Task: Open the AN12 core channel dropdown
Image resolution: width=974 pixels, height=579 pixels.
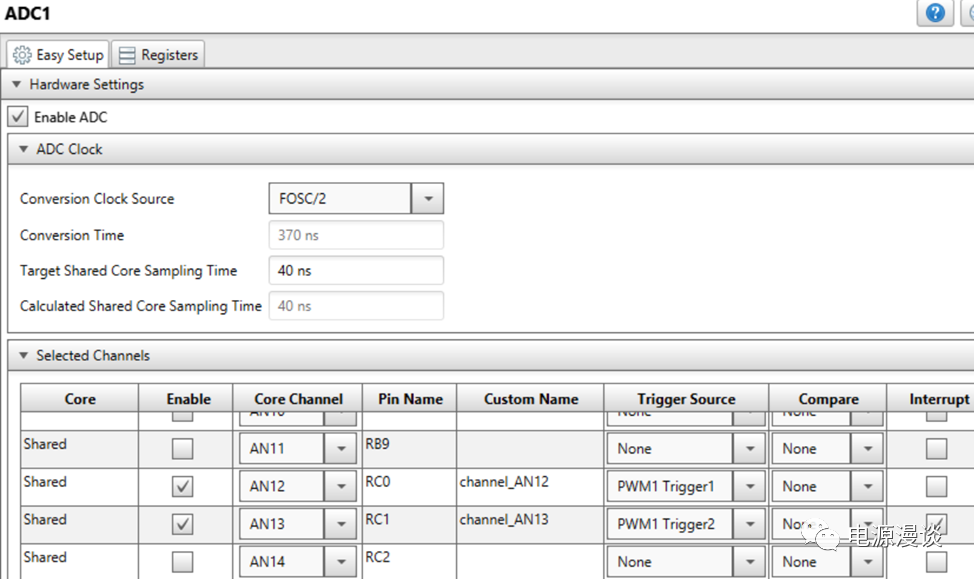Action: [x=340, y=487]
